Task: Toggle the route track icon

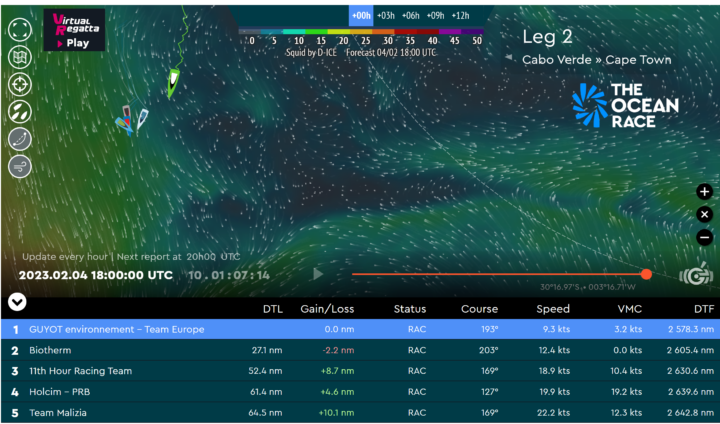Action: [x=20, y=139]
